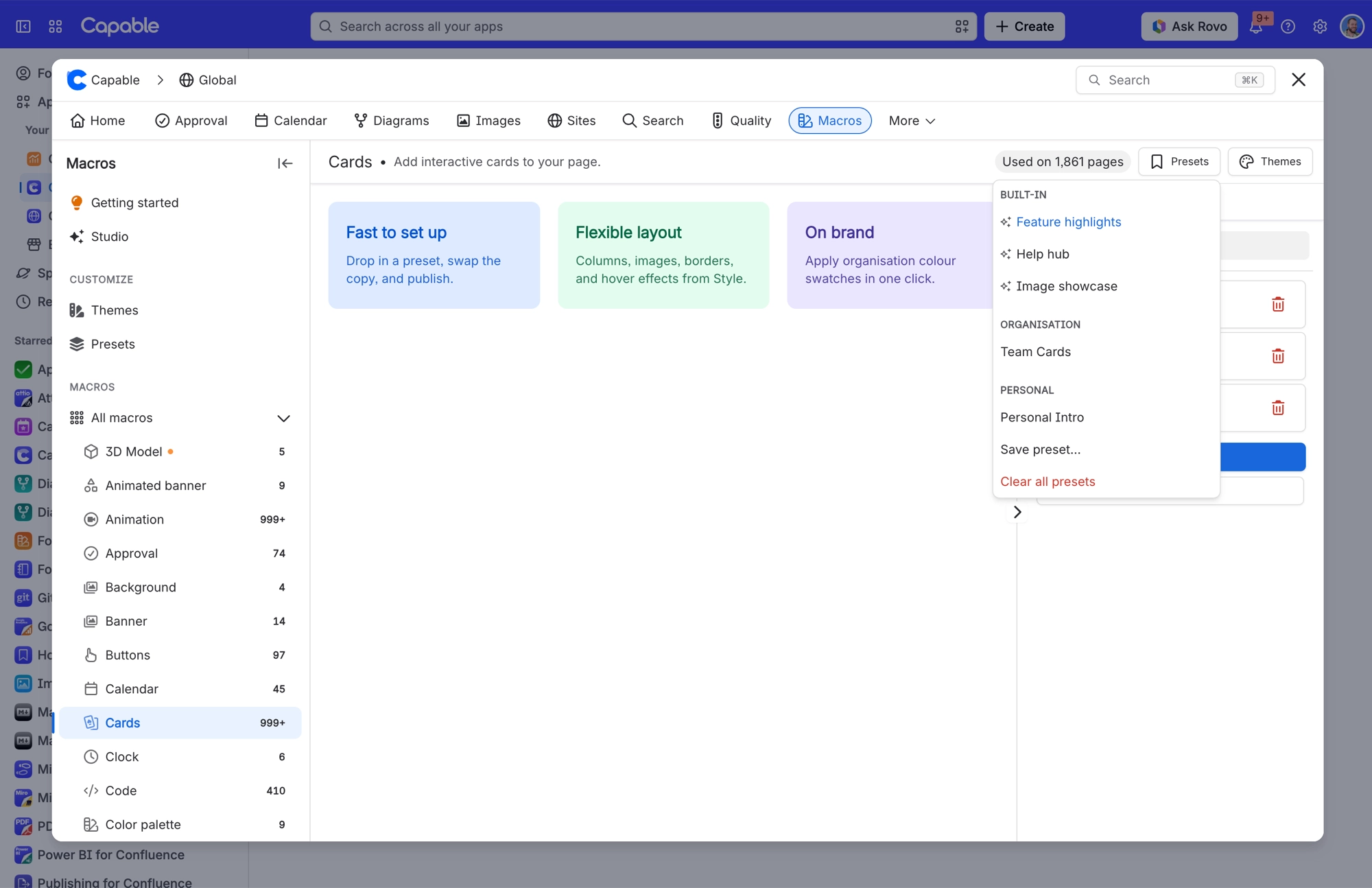Delete item using first red trash icon
Image resolution: width=1372 pixels, height=888 pixels.
click(1278, 304)
